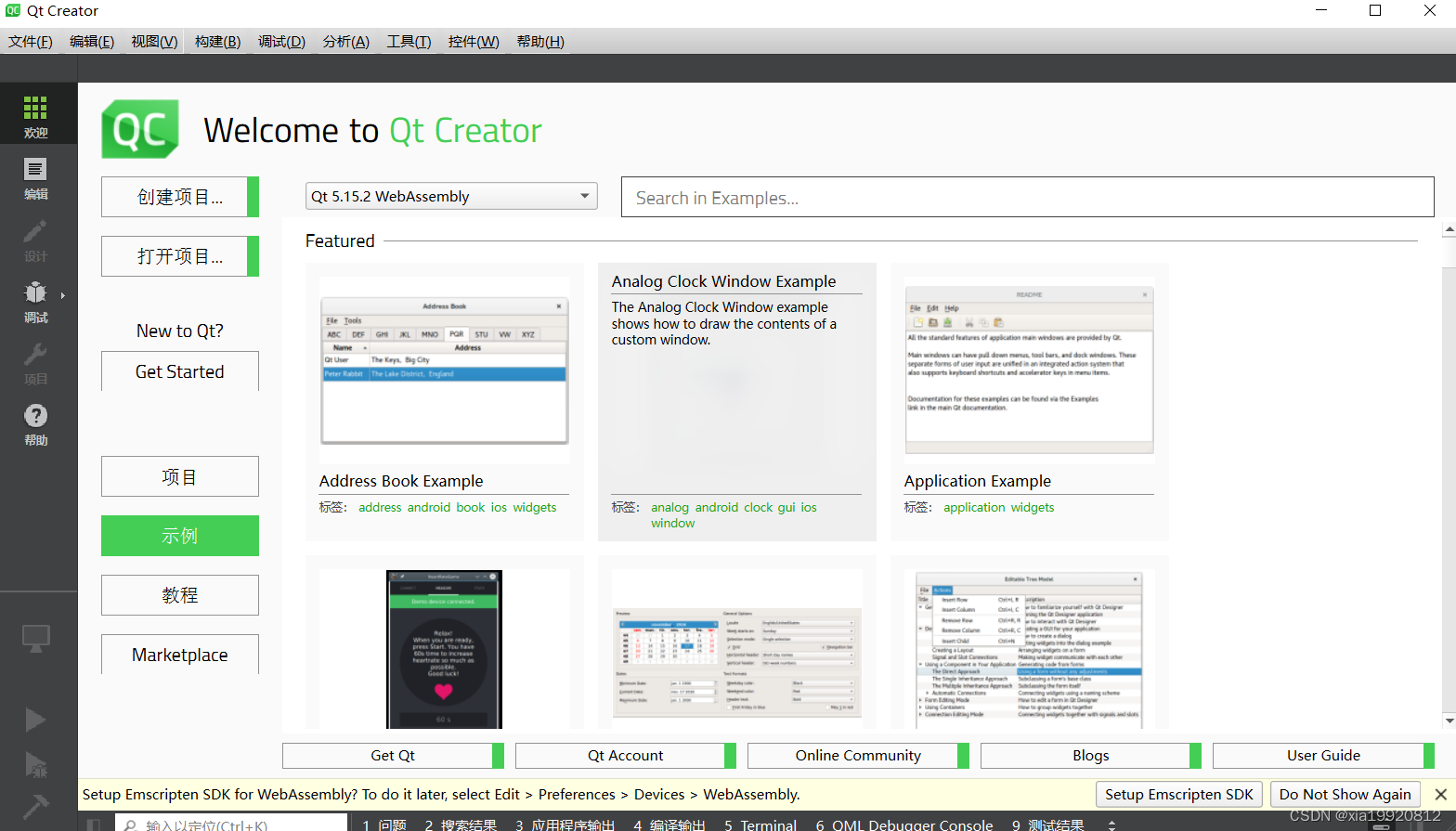Open the 构建(B) menu
The width and height of the screenshot is (1456, 831).
(217, 41)
